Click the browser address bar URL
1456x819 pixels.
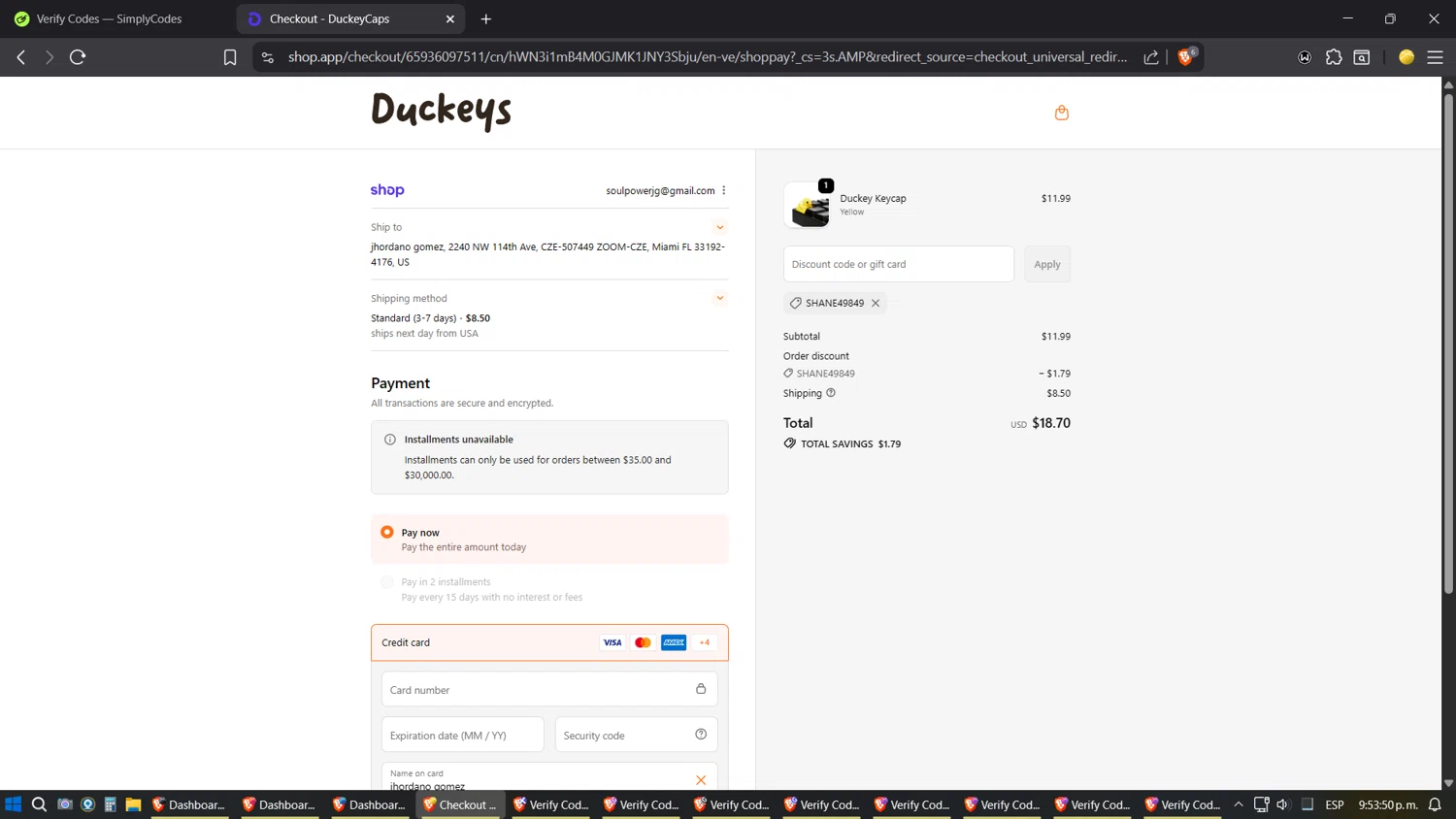click(x=708, y=57)
